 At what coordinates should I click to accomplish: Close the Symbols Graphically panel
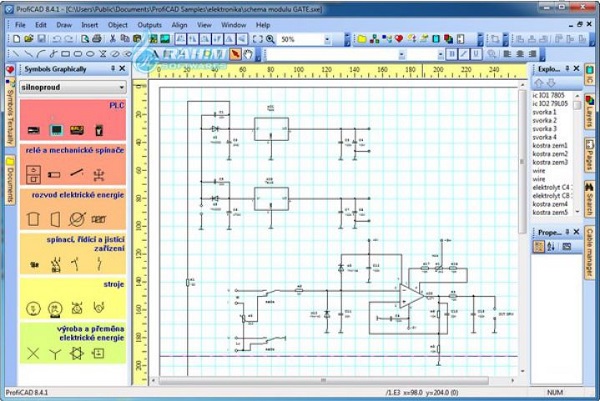pos(122,68)
